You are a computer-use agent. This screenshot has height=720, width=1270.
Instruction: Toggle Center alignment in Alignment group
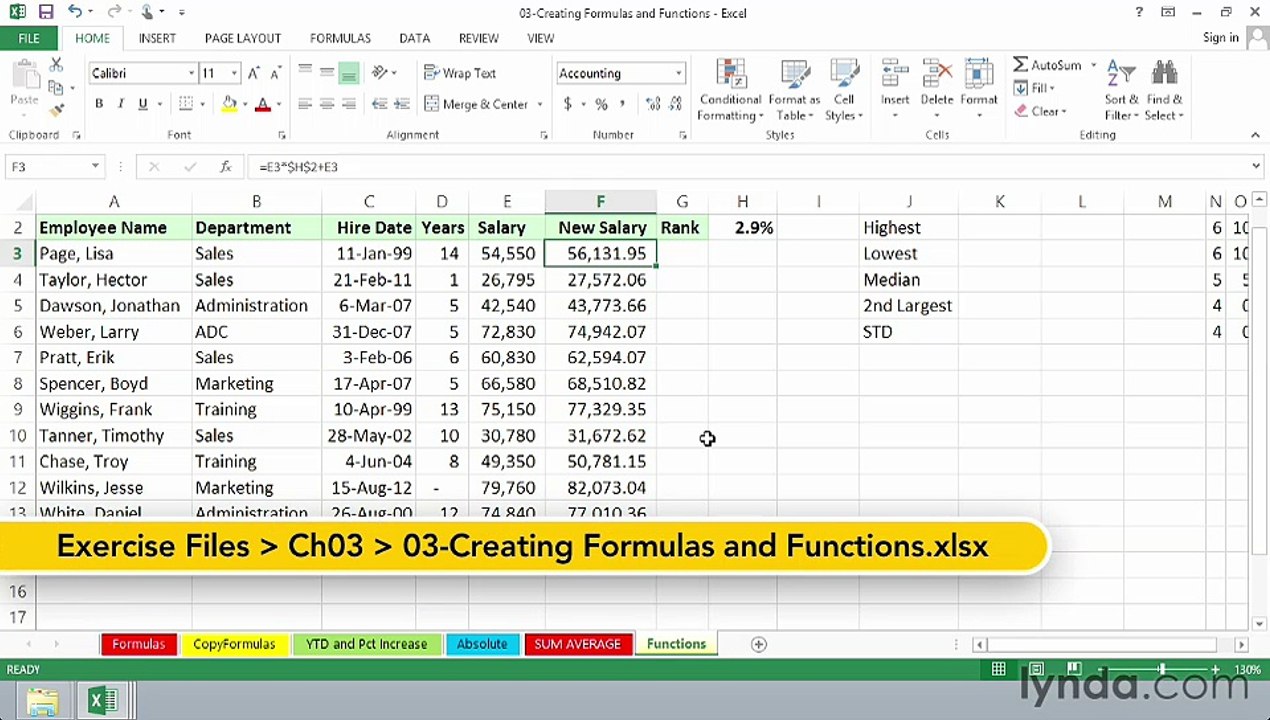coord(327,104)
